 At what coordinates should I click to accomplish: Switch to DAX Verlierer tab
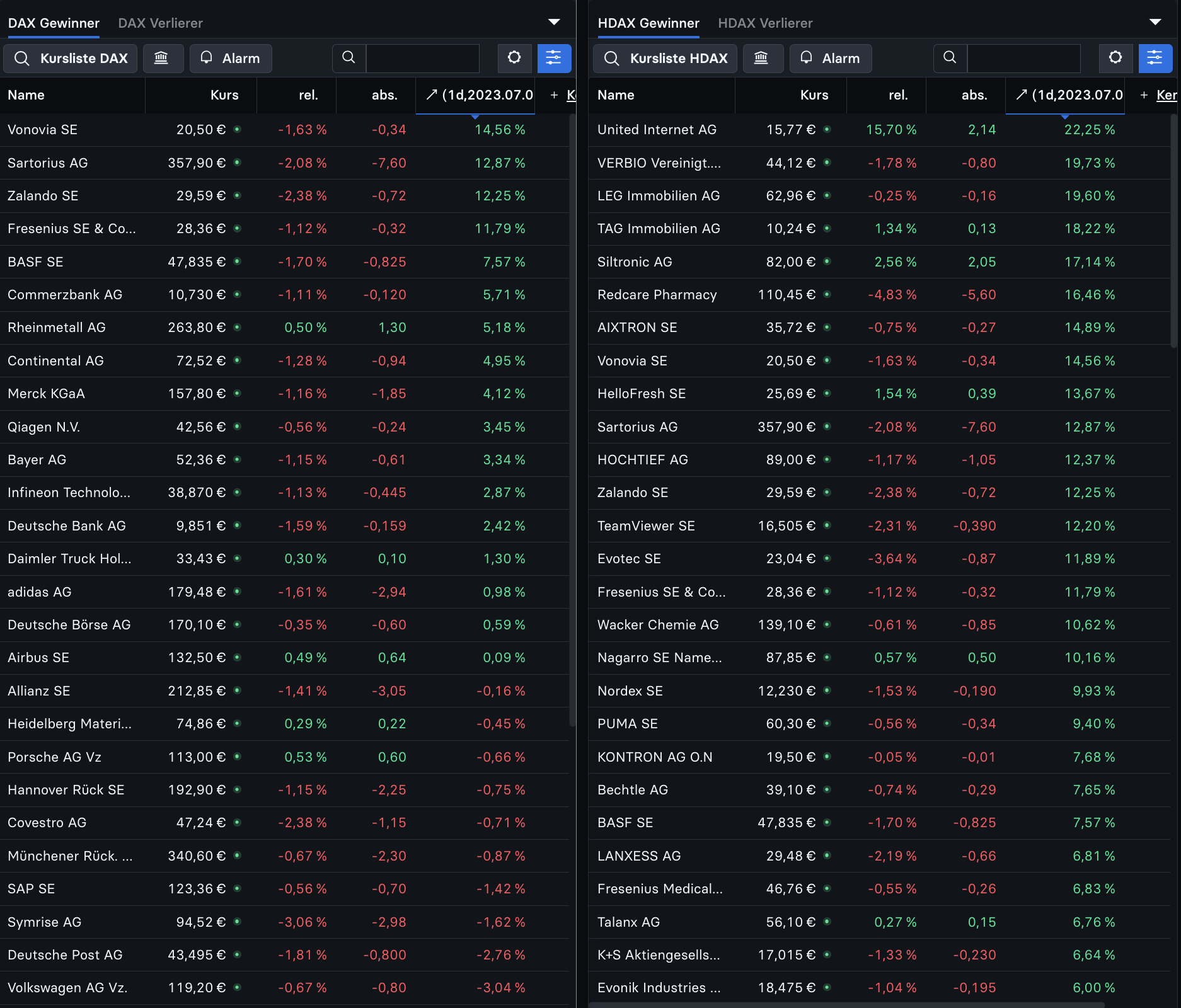click(x=160, y=23)
